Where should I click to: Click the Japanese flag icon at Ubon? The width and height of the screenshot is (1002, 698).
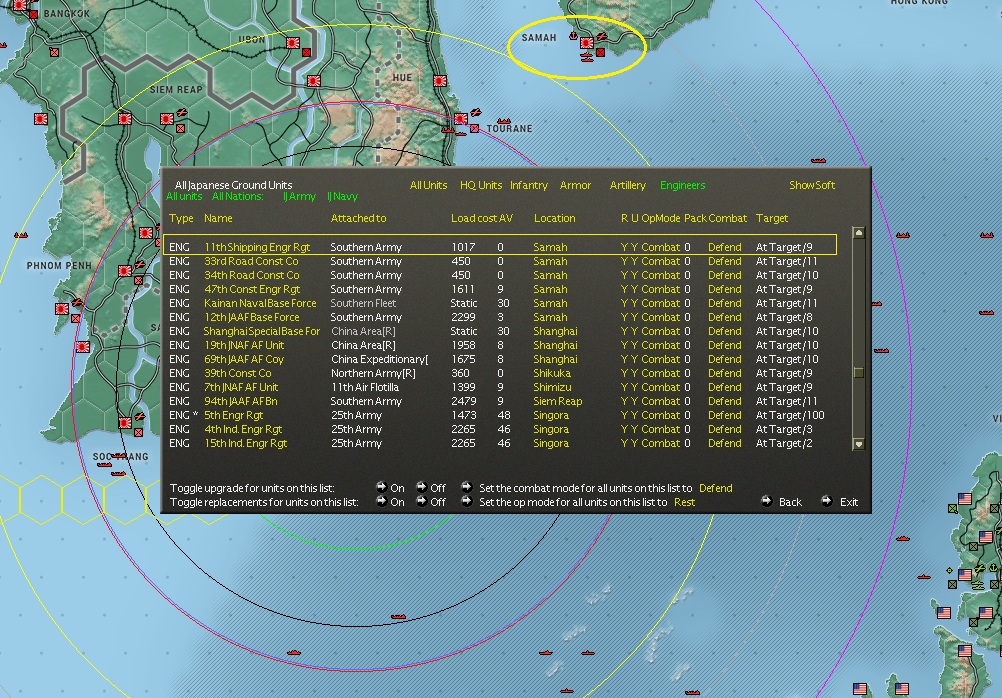pos(293,43)
